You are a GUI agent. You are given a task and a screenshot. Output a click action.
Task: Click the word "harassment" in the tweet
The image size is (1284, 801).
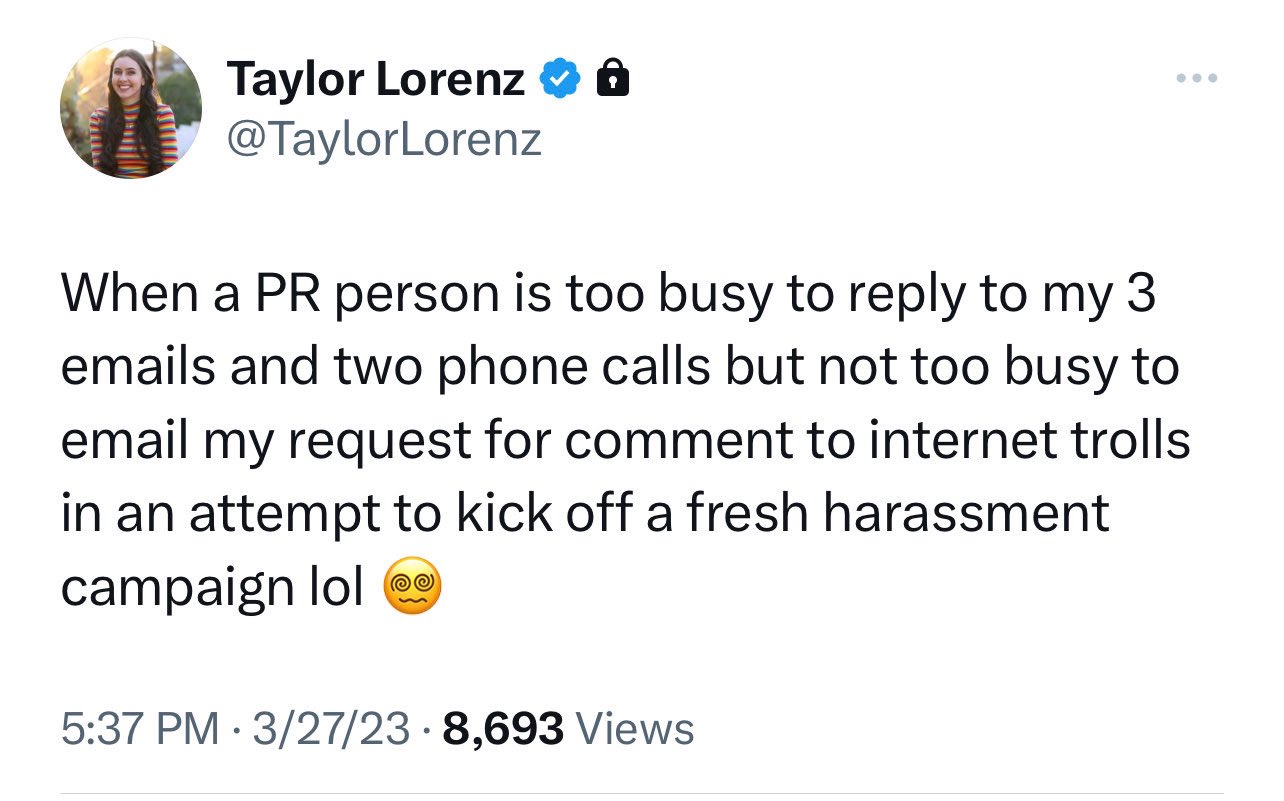point(968,514)
